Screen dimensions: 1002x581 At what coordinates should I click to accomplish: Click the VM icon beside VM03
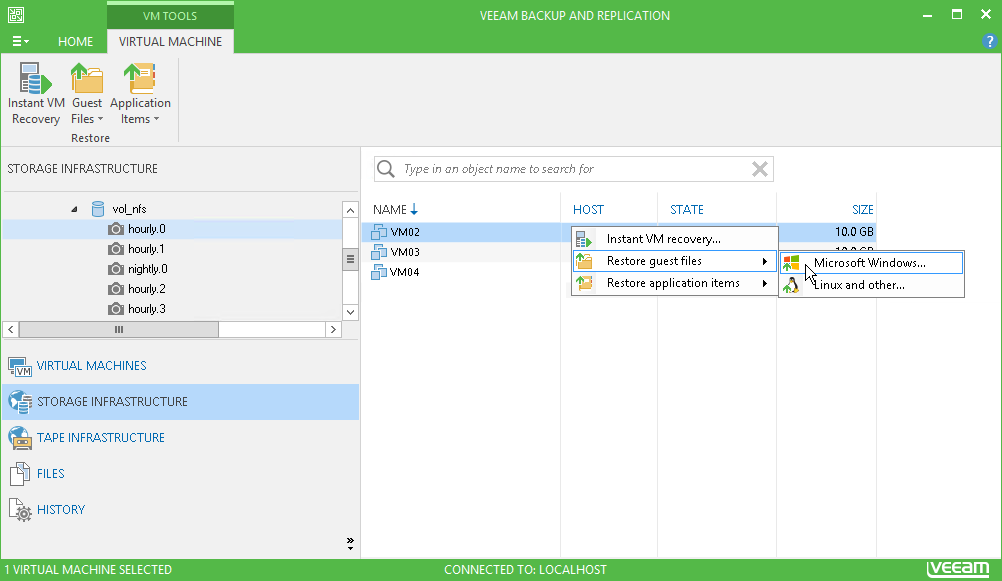pyautogui.click(x=379, y=252)
